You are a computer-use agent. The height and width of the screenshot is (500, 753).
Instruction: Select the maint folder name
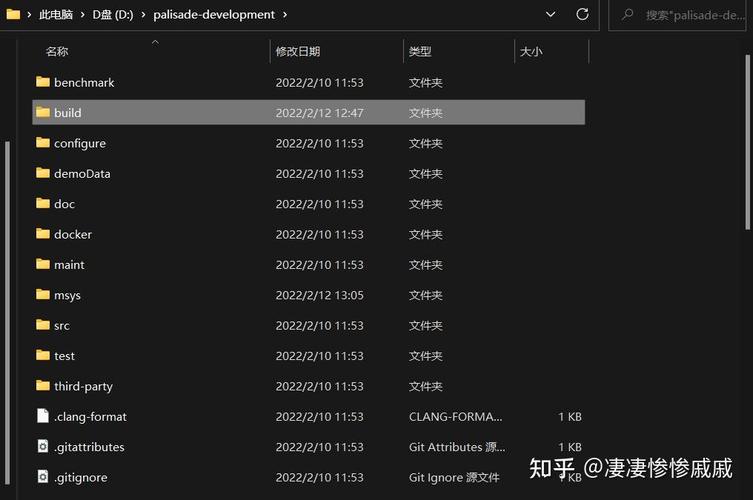pyautogui.click(x=69, y=265)
